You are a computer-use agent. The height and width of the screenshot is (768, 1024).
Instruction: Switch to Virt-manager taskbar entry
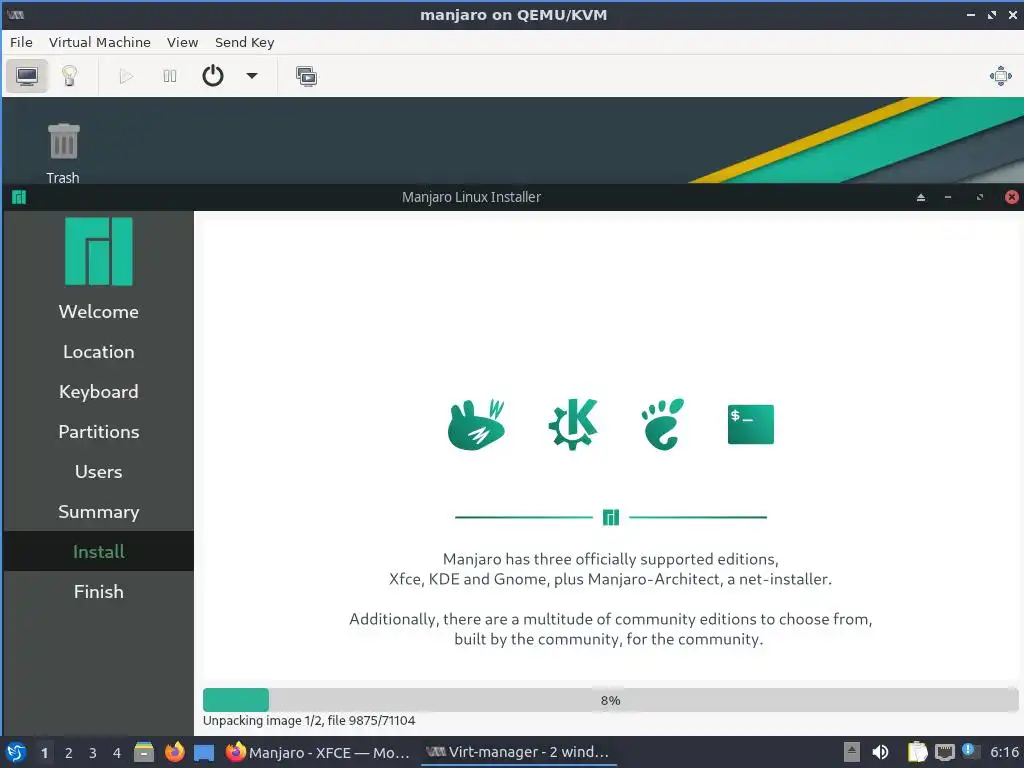(517, 752)
